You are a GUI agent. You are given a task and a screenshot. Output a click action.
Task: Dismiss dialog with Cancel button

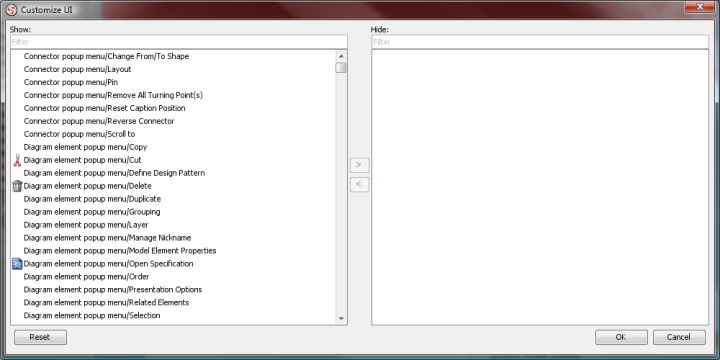(x=679, y=337)
